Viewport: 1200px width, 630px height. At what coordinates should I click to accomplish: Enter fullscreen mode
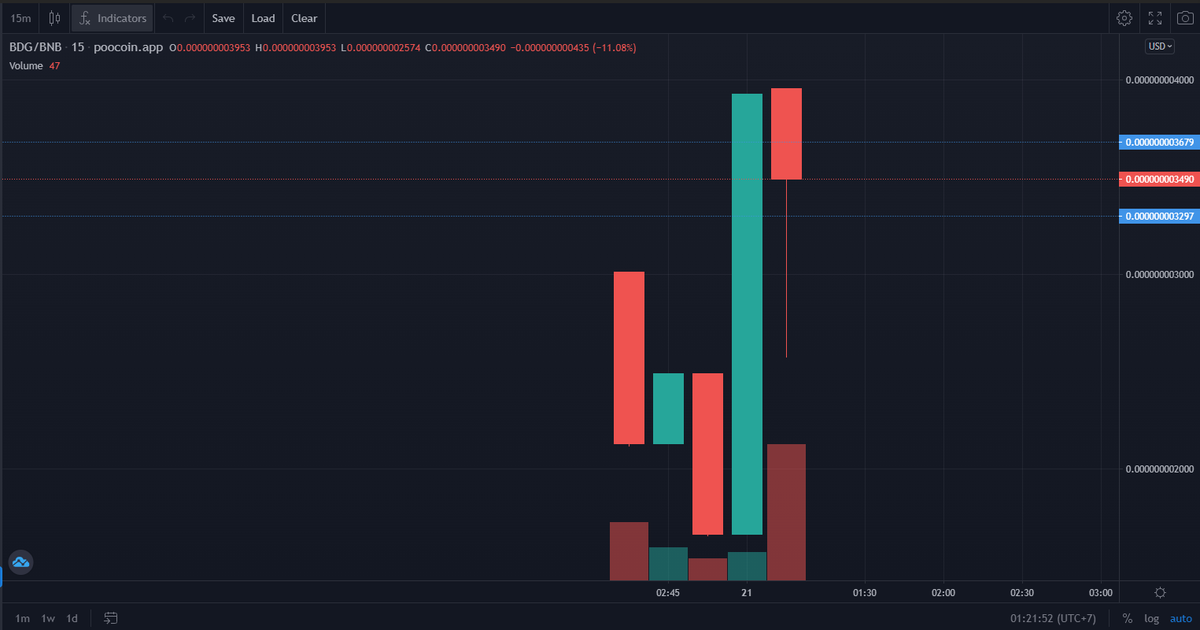[x=1155, y=18]
